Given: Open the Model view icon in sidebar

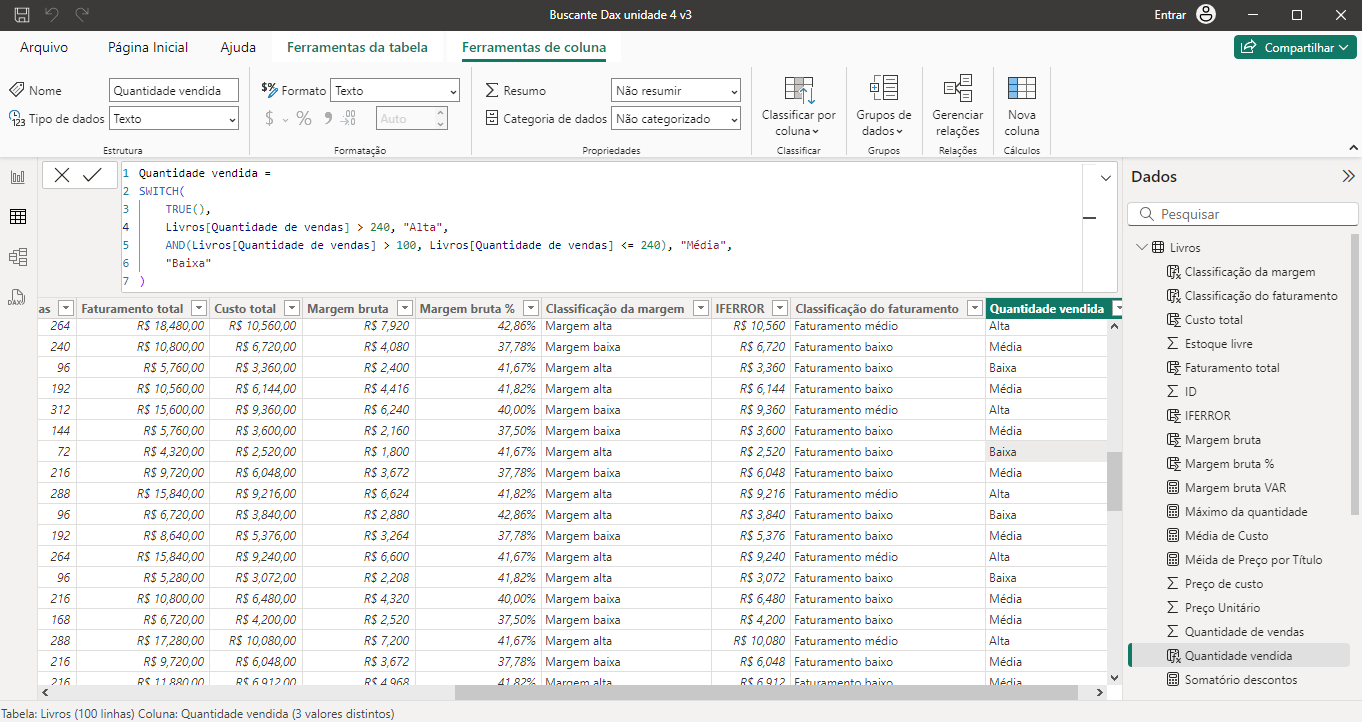Looking at the screenshot, I should [x=18, y=257].
